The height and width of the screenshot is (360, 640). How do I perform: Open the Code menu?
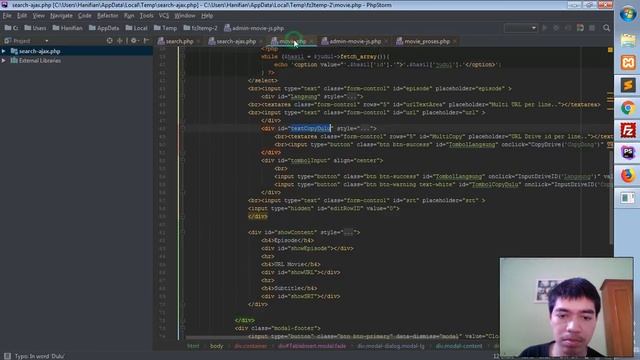point(84,16)
